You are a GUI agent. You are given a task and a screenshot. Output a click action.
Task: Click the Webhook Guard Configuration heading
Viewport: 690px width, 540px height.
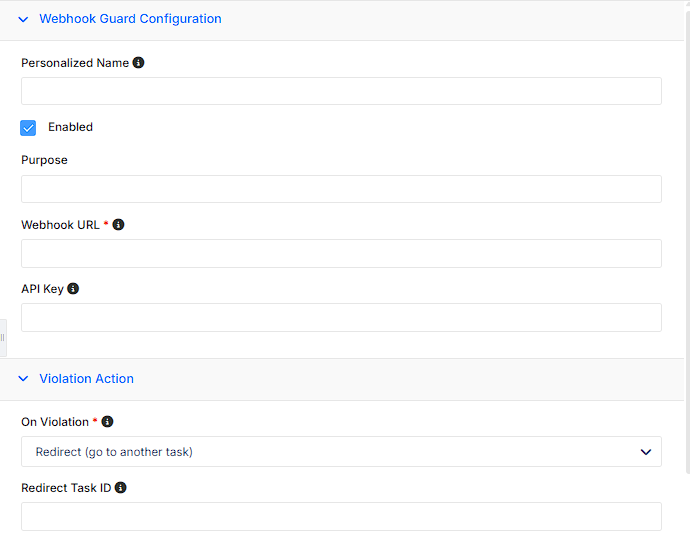pos(130,19)
